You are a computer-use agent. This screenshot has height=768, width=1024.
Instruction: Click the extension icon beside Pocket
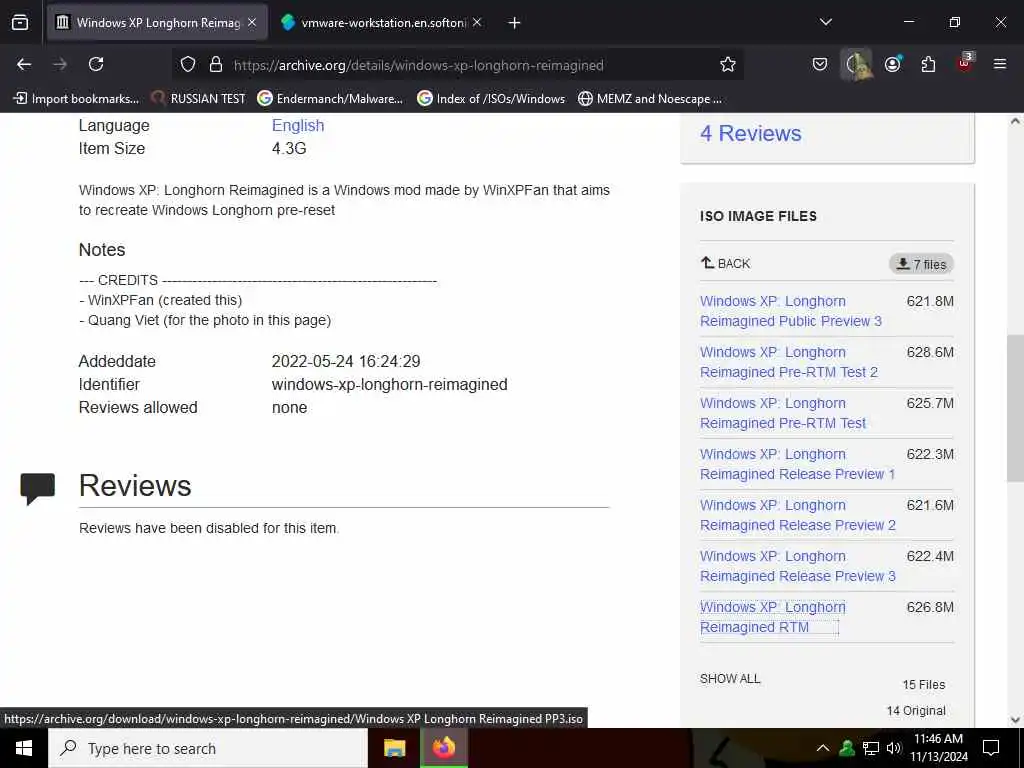point(856,64)
